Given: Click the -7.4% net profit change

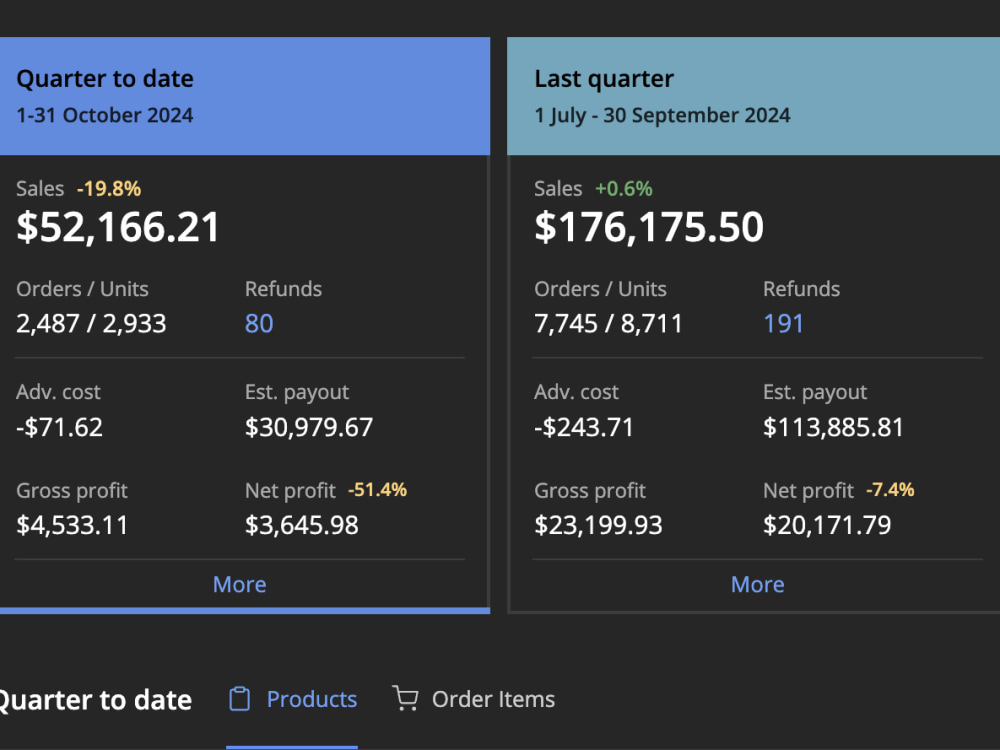Looking at the screenshot, I should [890, 490].
